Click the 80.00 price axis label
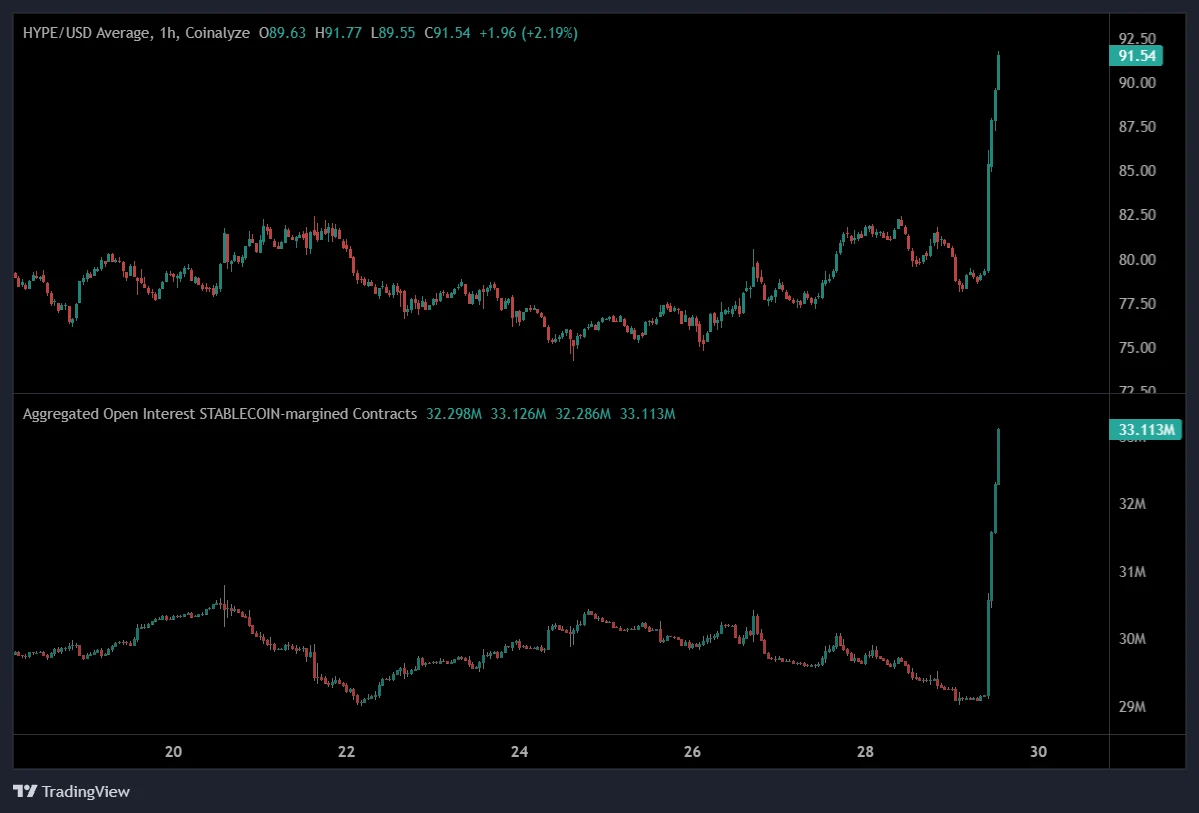The height and width of the screenshot is (813, 1199). (1137, 259)
